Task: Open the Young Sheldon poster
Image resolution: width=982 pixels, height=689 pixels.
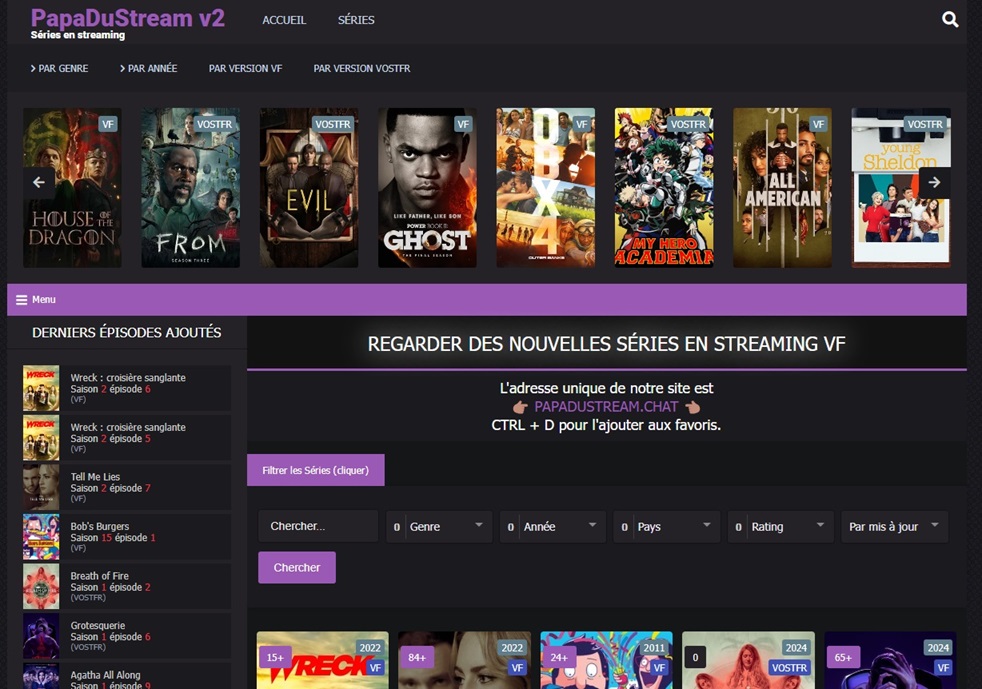Action: [901, 188]
